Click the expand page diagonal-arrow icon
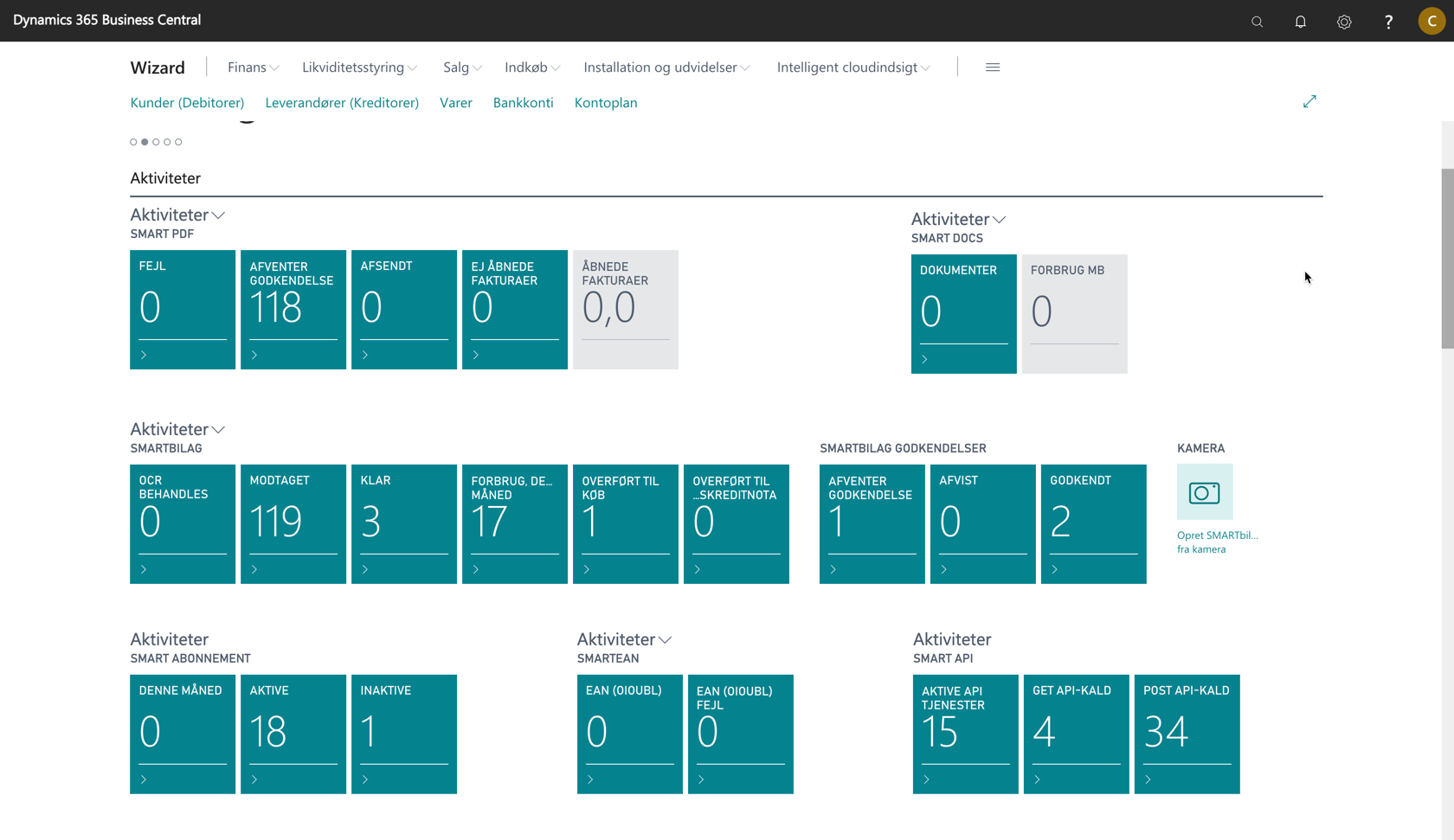 1309,102
